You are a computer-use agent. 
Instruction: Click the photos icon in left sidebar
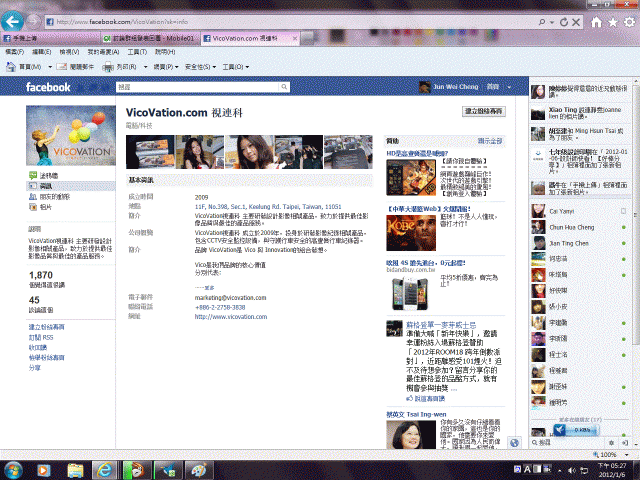[33, 207]
